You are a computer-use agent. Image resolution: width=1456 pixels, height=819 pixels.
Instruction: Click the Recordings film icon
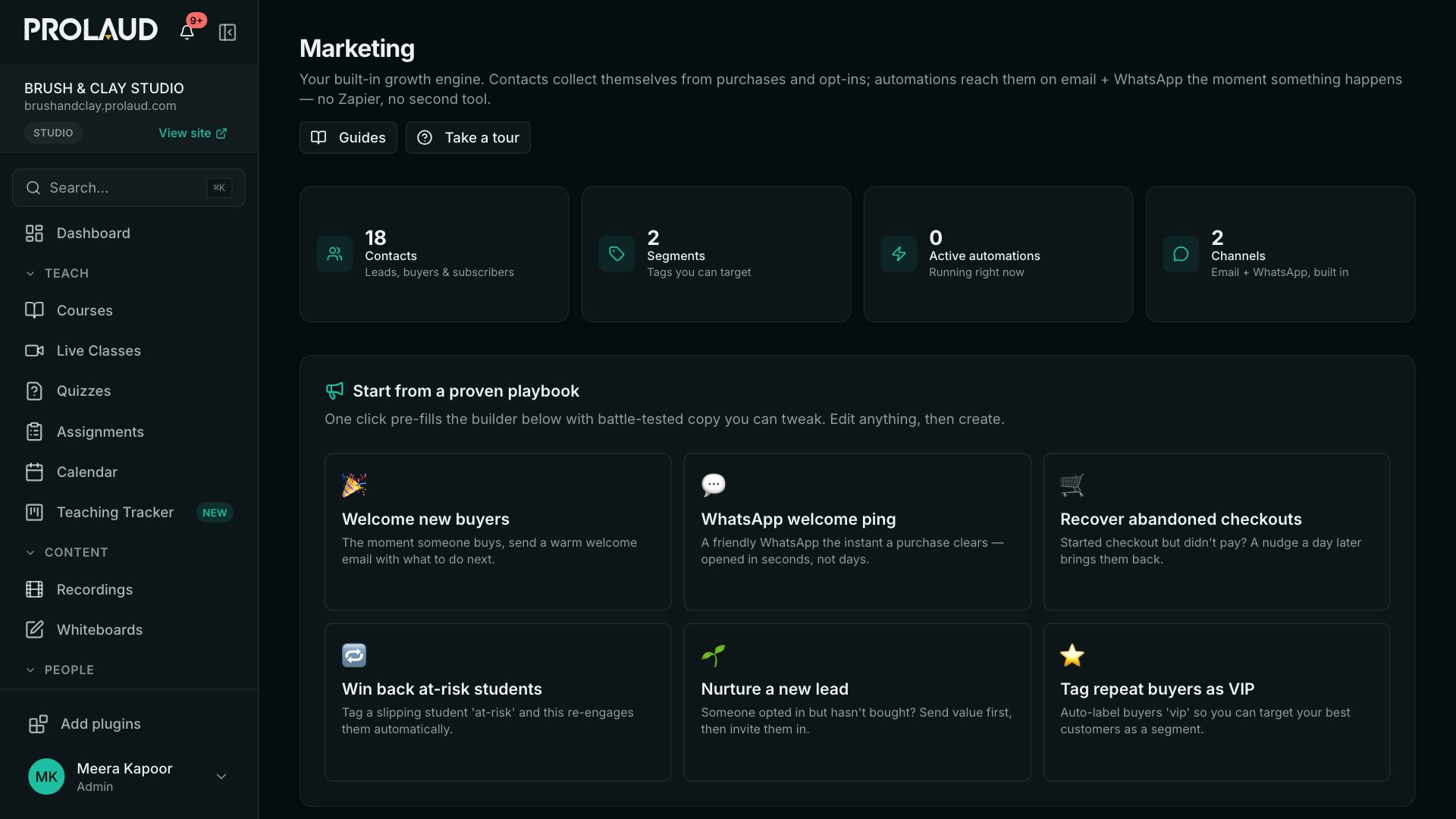[34, 589]
